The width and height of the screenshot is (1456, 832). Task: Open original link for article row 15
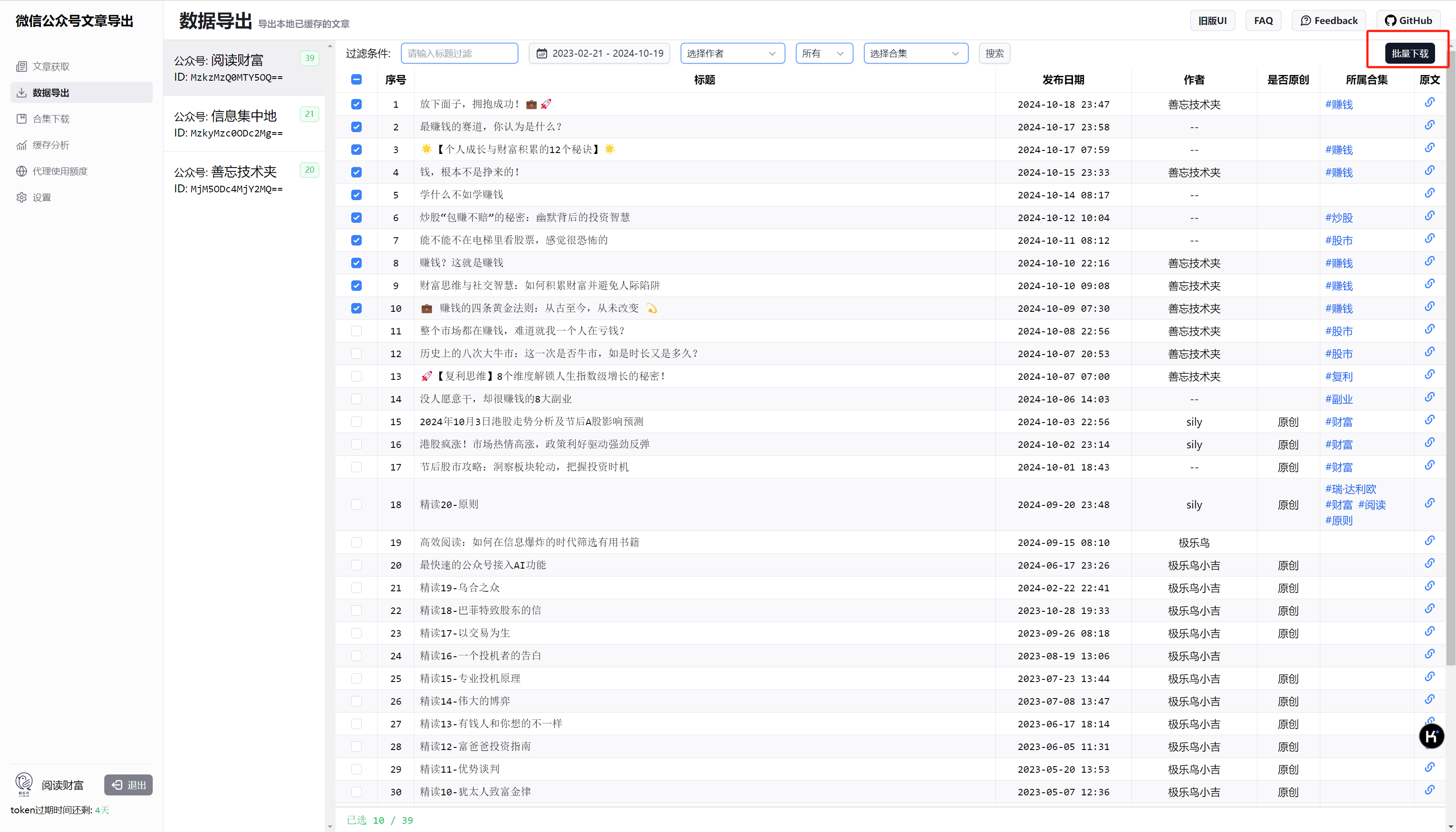[x=1429, y=420]
